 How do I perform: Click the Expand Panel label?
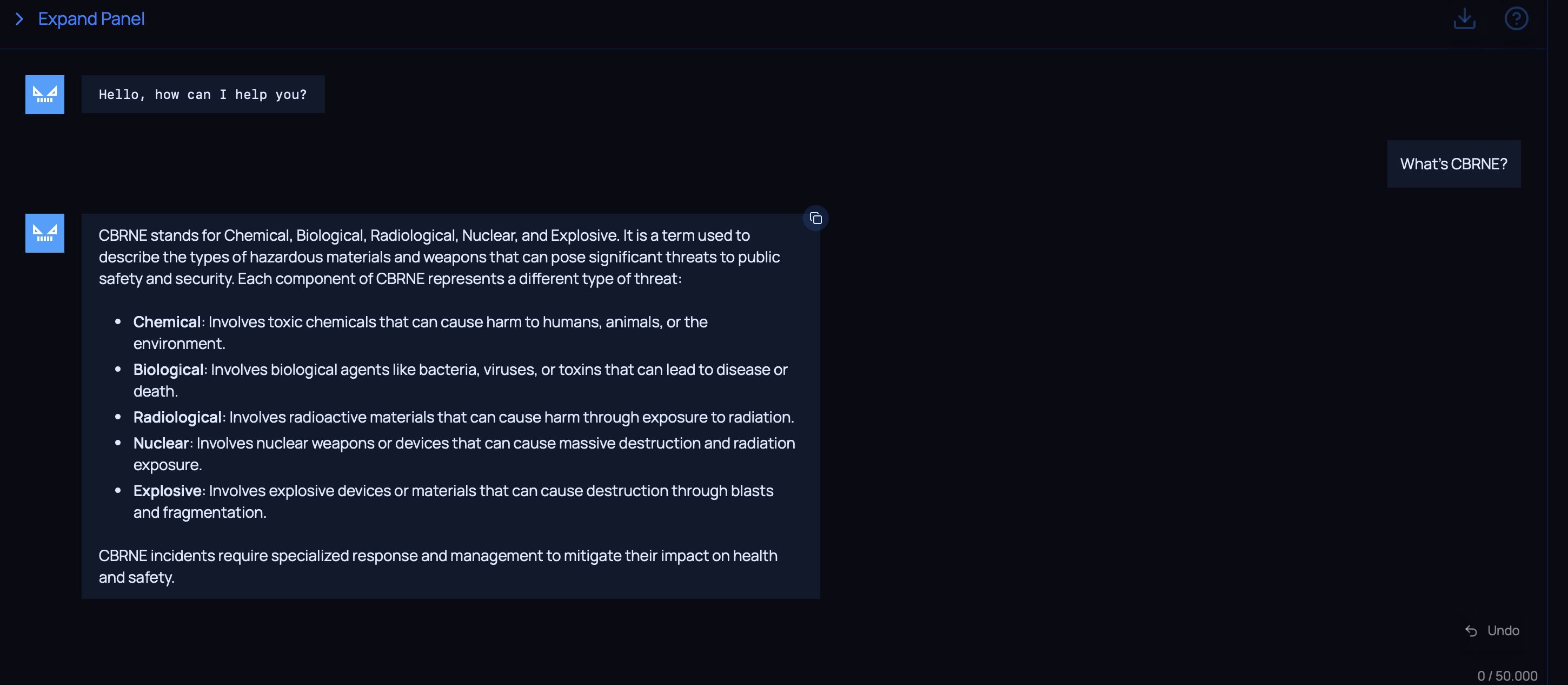point(91,19)
